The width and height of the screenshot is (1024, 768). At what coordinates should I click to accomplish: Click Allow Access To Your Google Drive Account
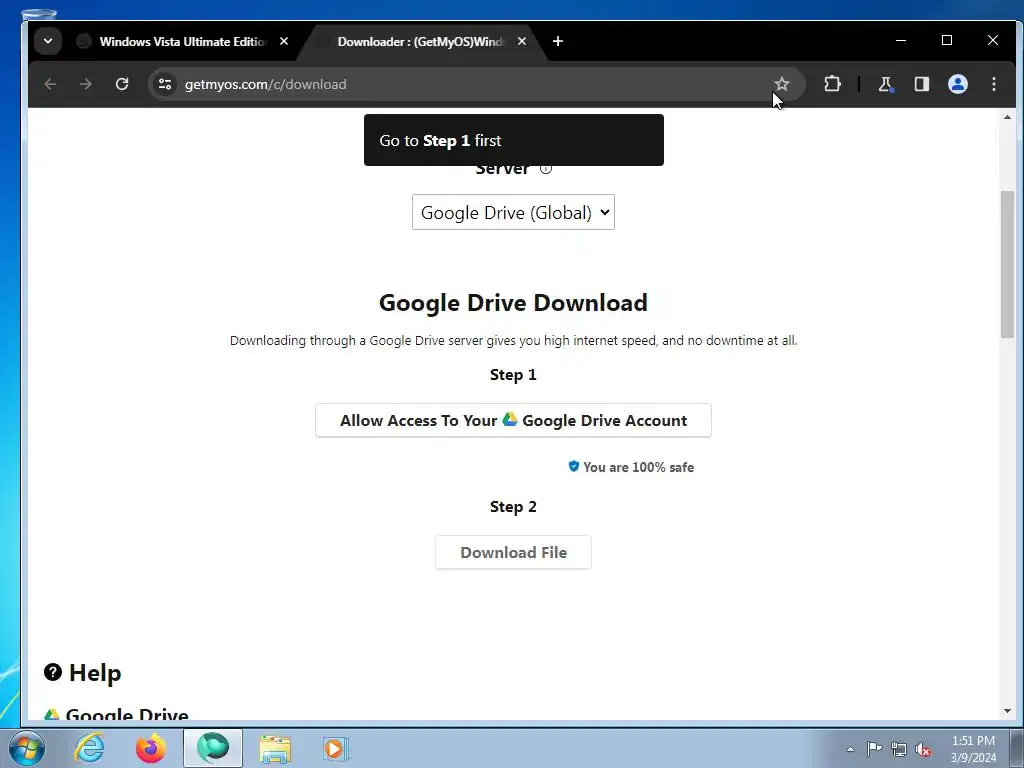513,421
